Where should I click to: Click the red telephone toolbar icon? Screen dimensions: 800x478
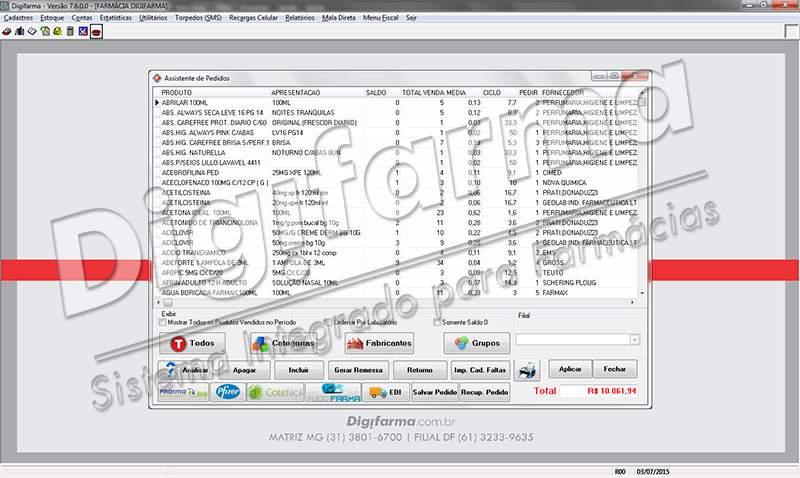click(96, 32)
